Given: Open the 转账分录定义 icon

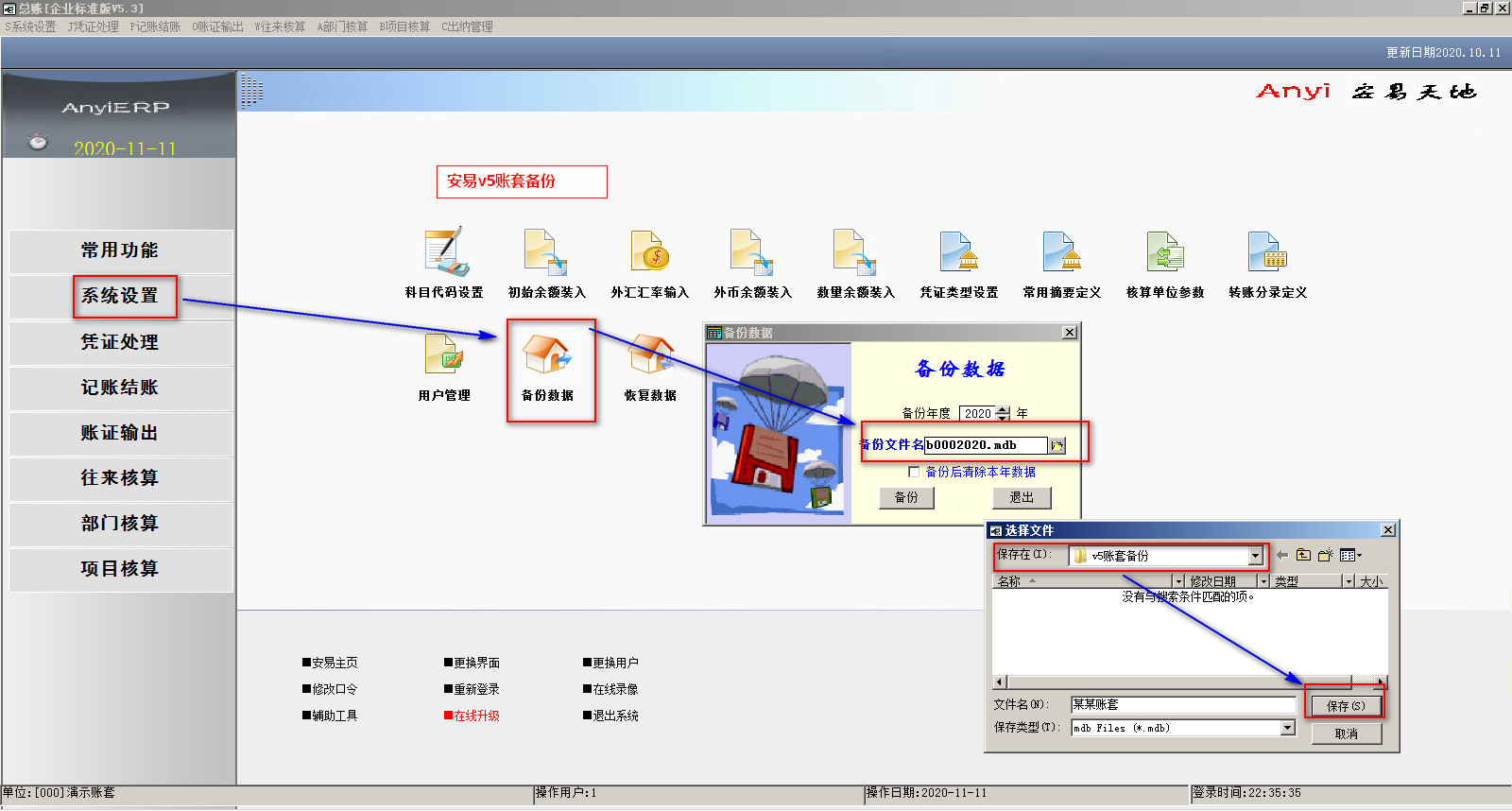Looking at the screenshot, I should 1267,252.
